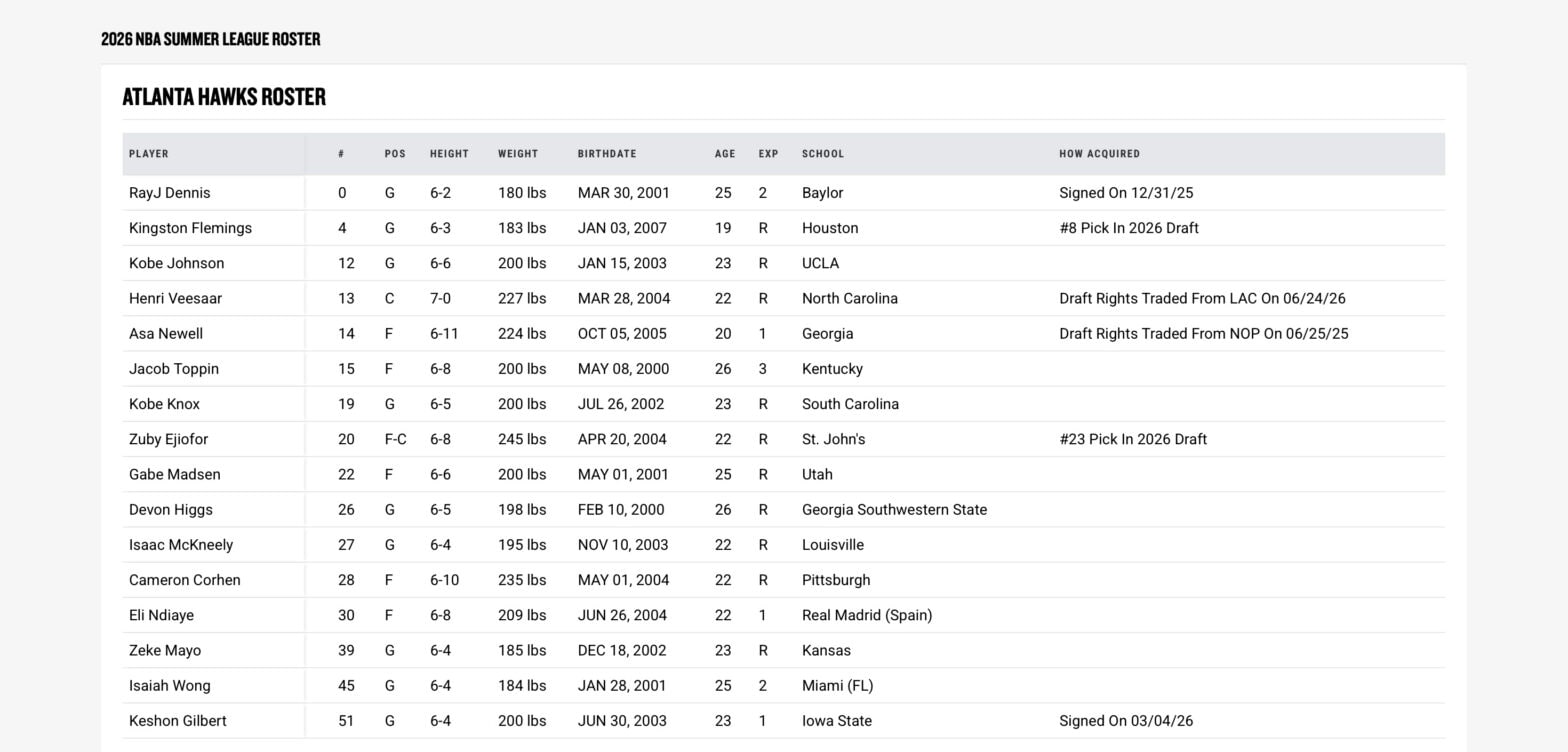Screen dimensions: 1568x752
Task: Click the school 'Iowa State'
Action: [837, 720]
